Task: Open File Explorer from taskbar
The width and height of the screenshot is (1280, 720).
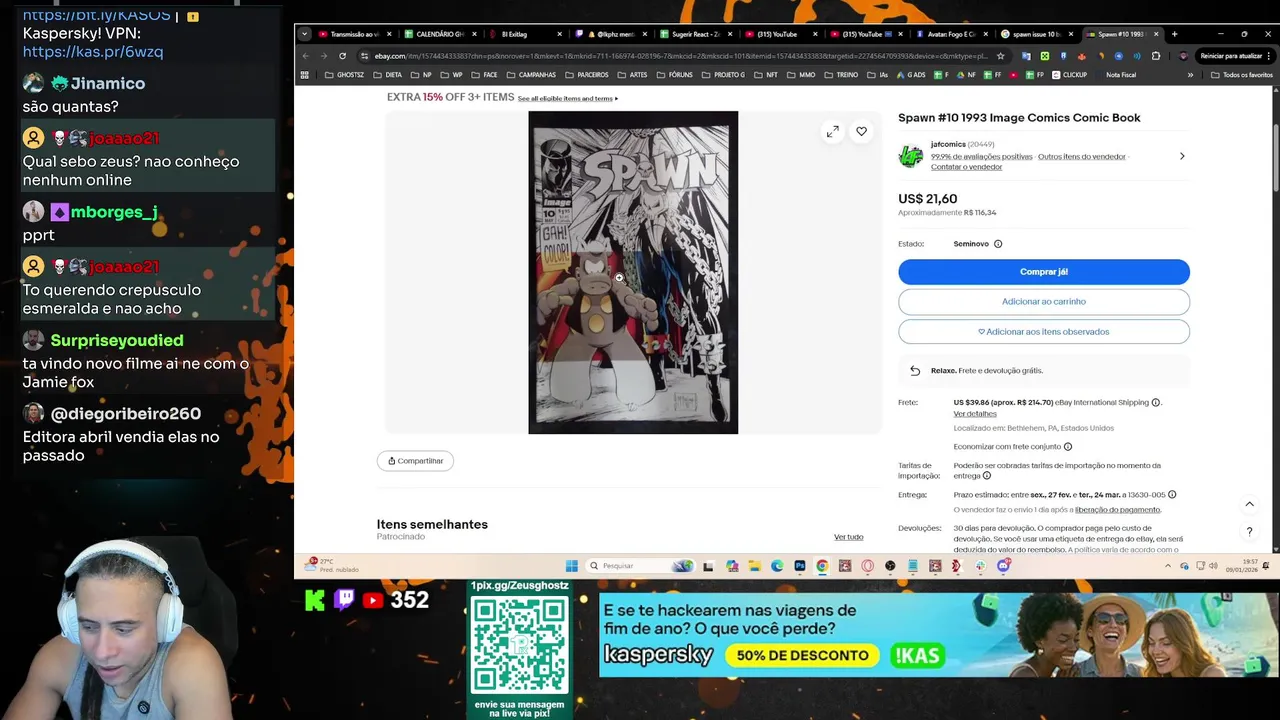Action: [754, 566]
